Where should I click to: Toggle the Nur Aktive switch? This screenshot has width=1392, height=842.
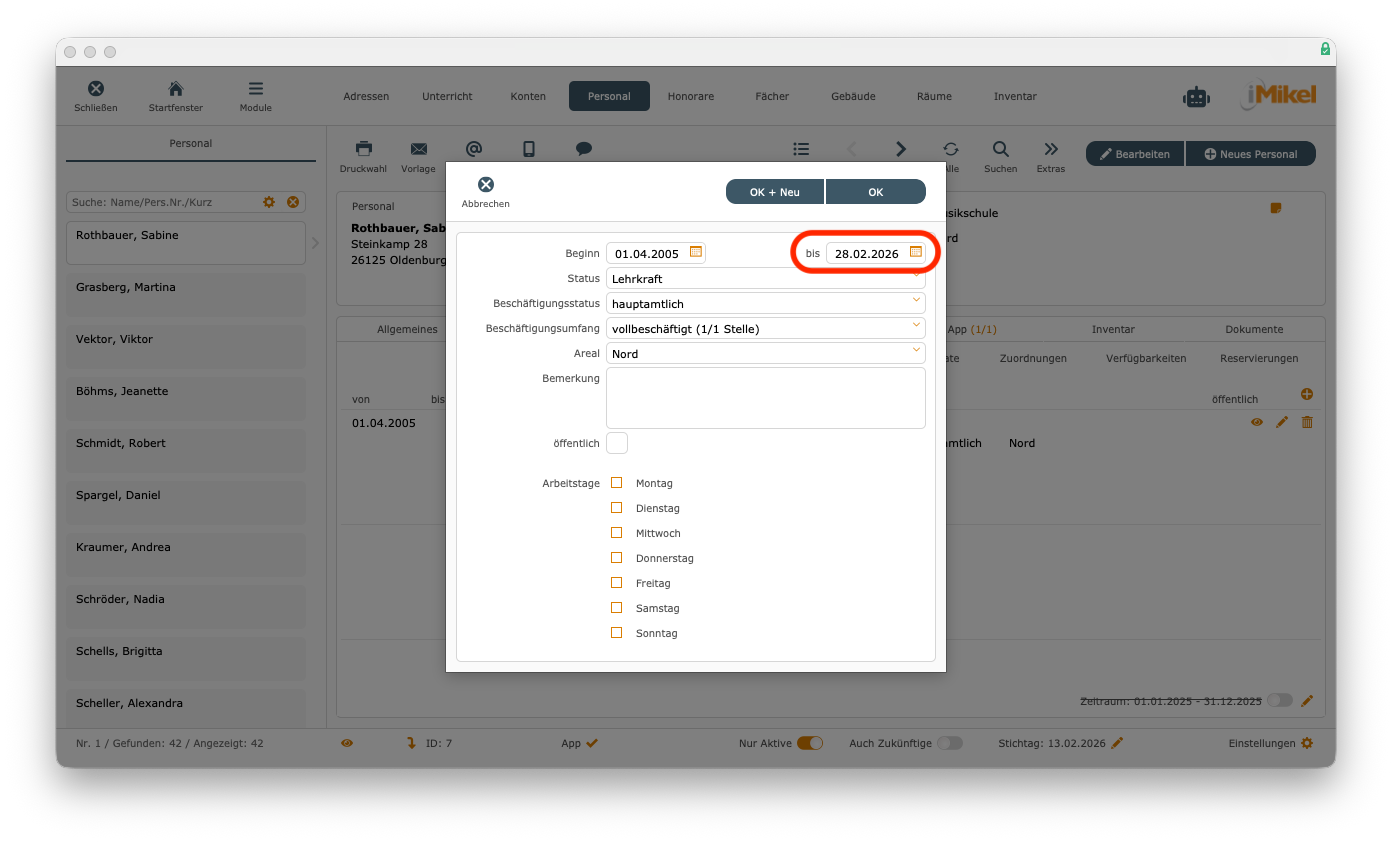tap(809, 743)
